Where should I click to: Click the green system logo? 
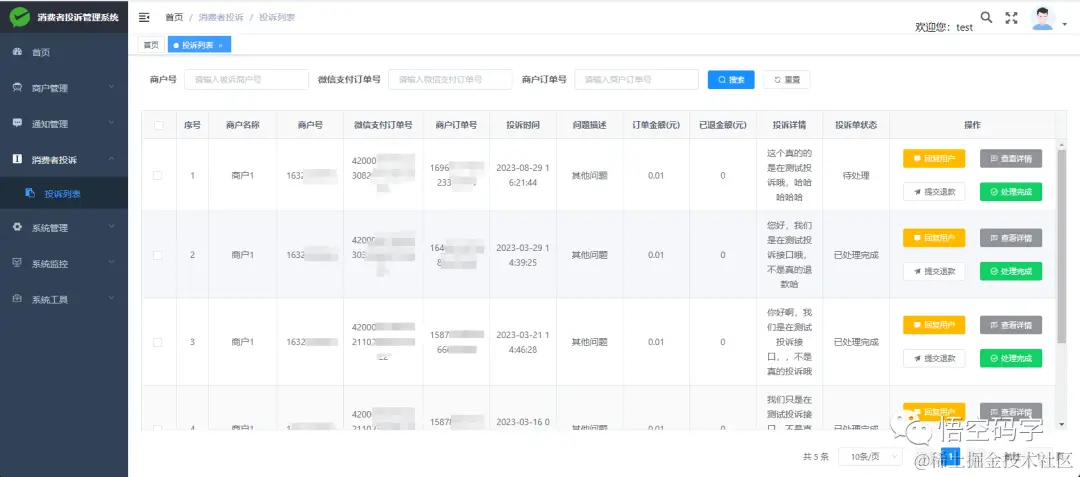[20, 17]
